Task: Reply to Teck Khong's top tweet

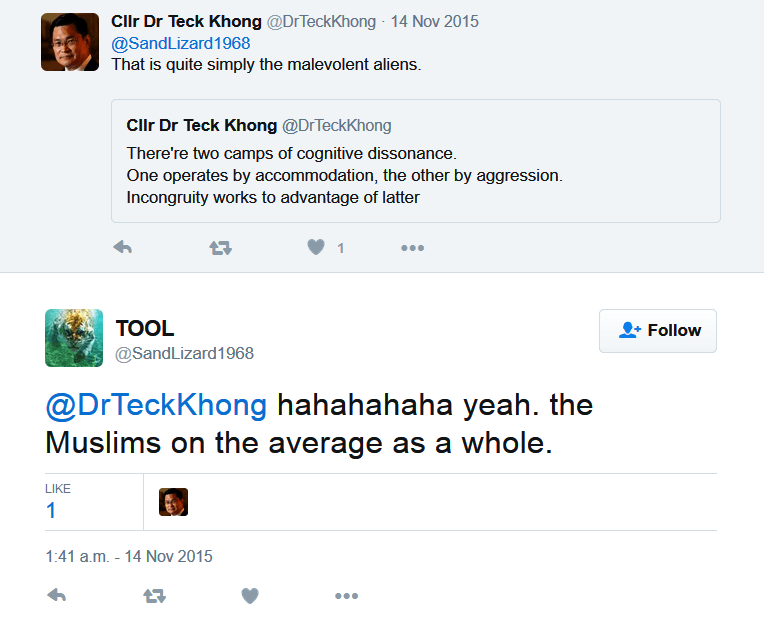Action: [122, 248]
